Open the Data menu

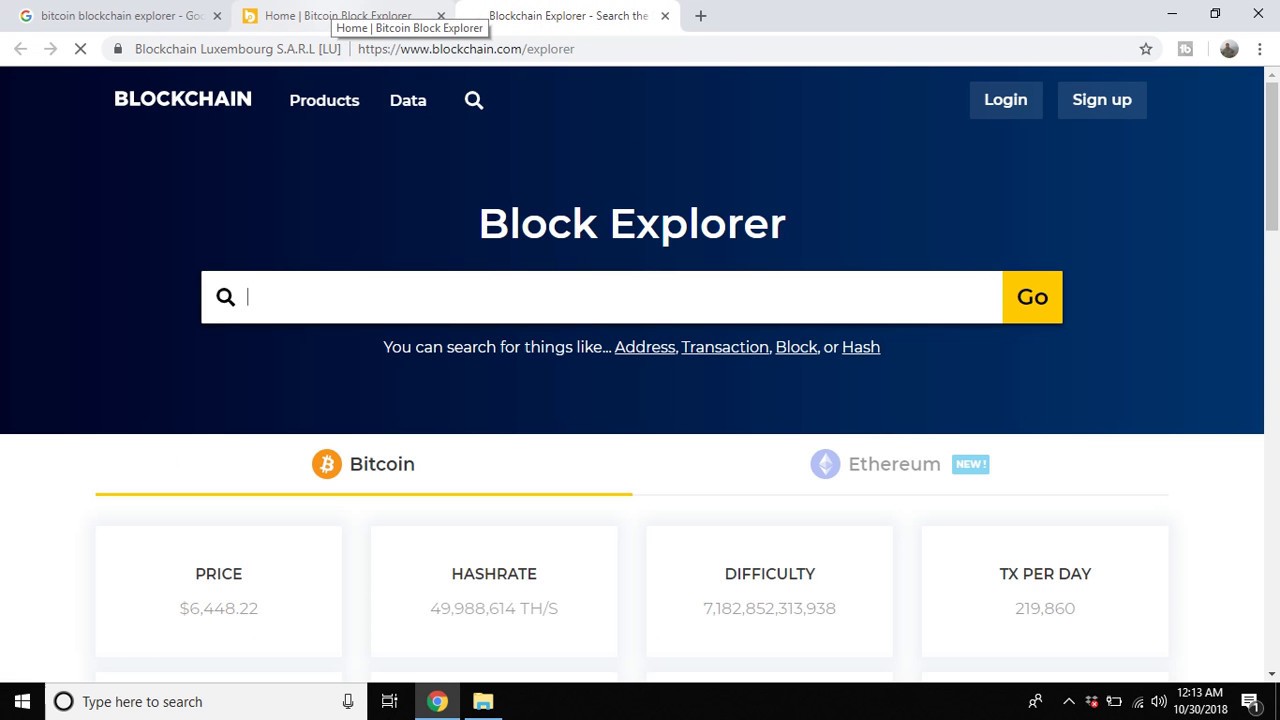point(408,100)
